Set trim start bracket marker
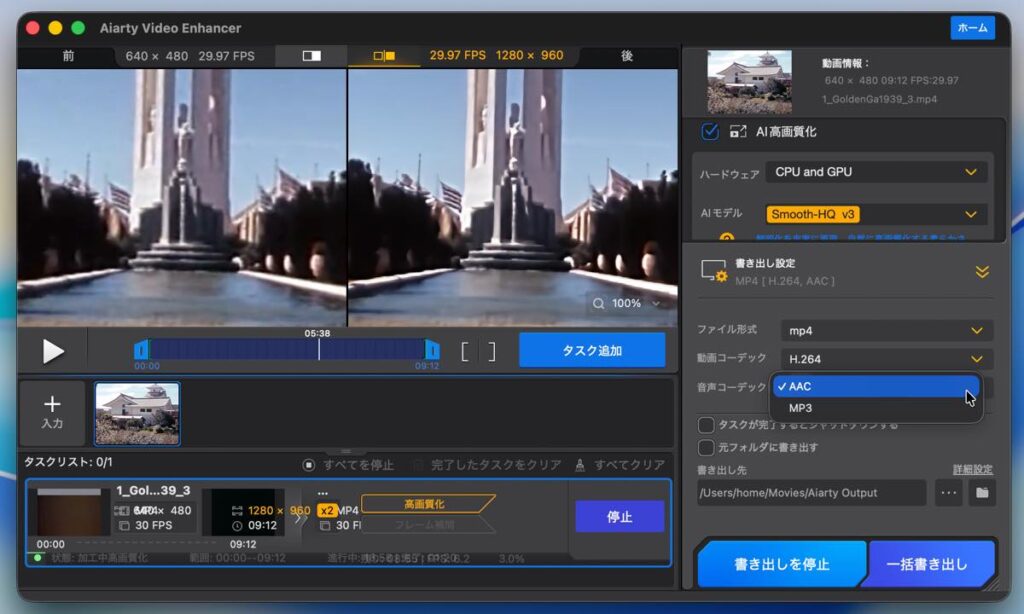The height and width of the screenshot is (614, 1024). pyautogui.click(x=465, y=351)
